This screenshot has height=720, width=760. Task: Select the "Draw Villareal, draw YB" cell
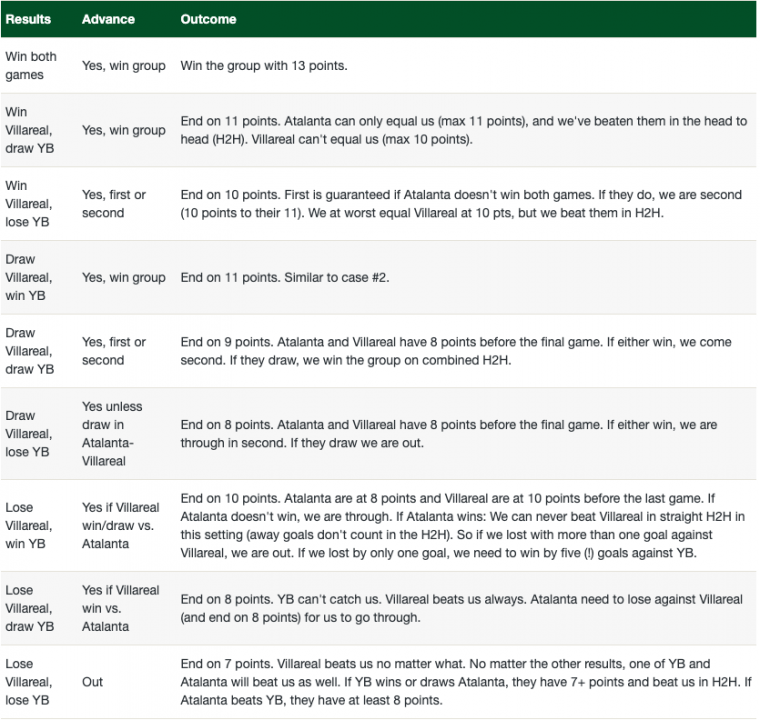pos(29,351)
